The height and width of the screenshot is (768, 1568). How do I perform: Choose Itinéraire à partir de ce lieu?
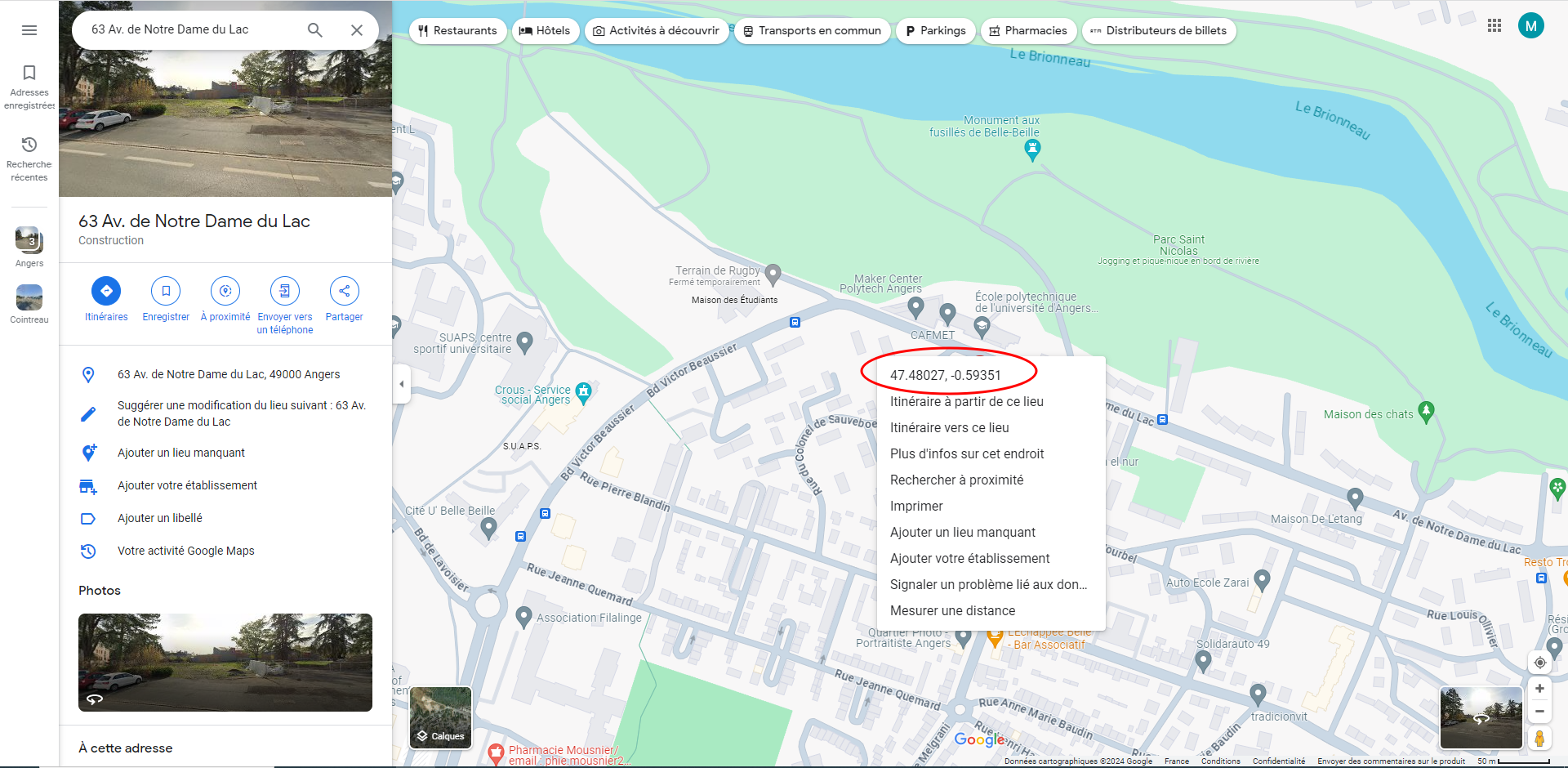[x=991, y=401]
